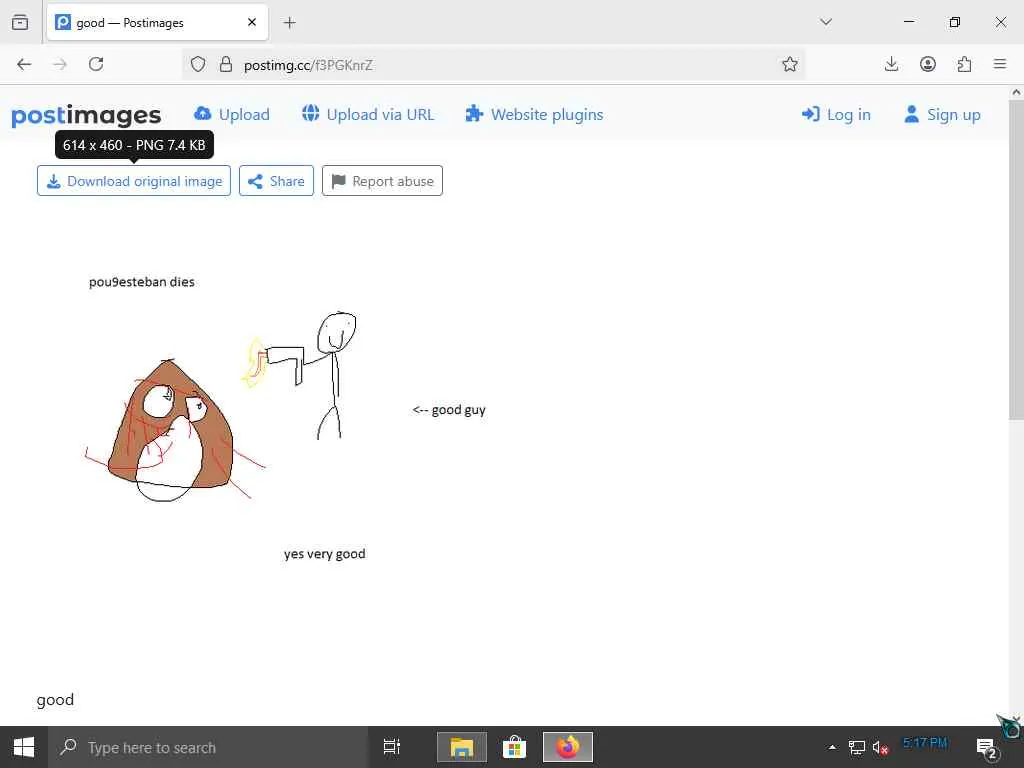Download original image button

tap(134, 181)
